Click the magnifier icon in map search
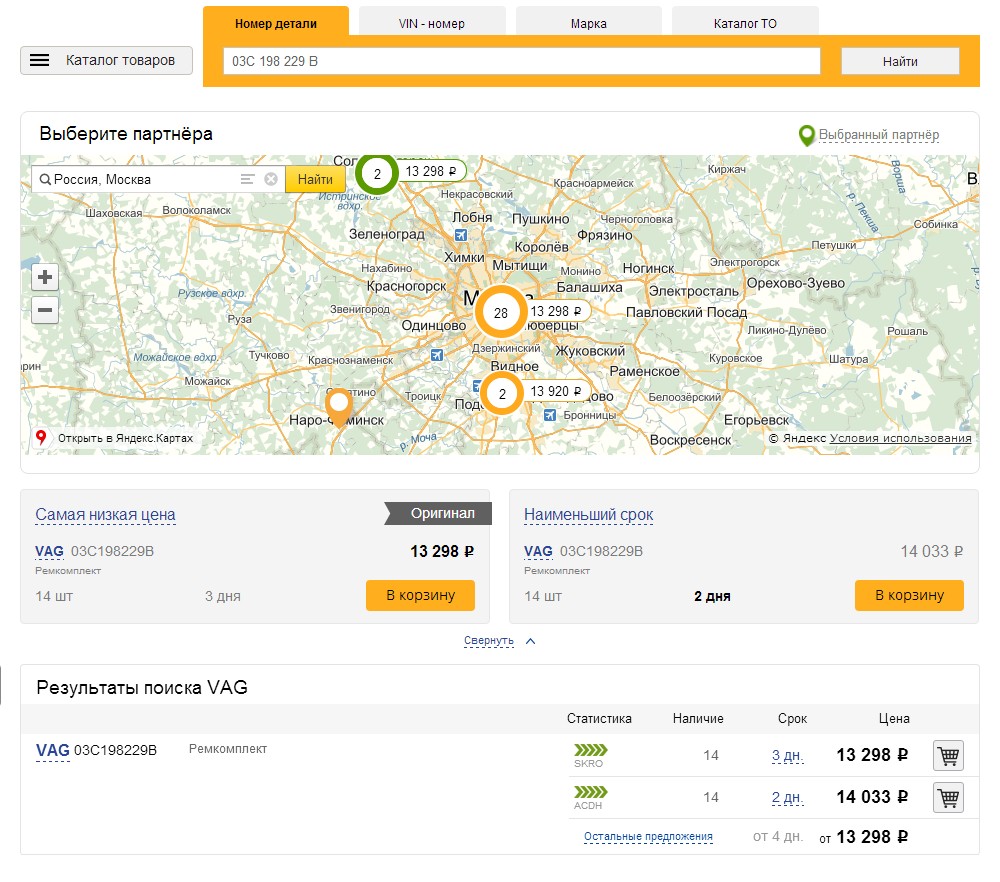This screenshot has width=1000, height=882. point(45,179)
